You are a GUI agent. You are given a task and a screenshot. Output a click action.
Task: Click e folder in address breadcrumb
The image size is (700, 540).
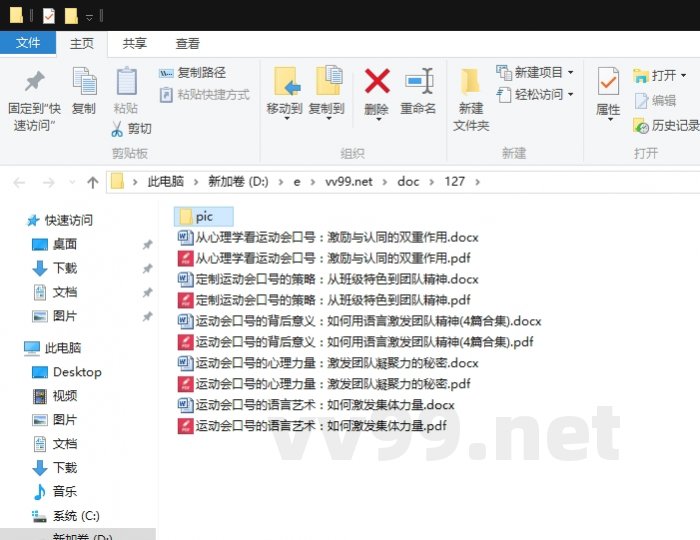pyautogui.click(x=296, y=182)
